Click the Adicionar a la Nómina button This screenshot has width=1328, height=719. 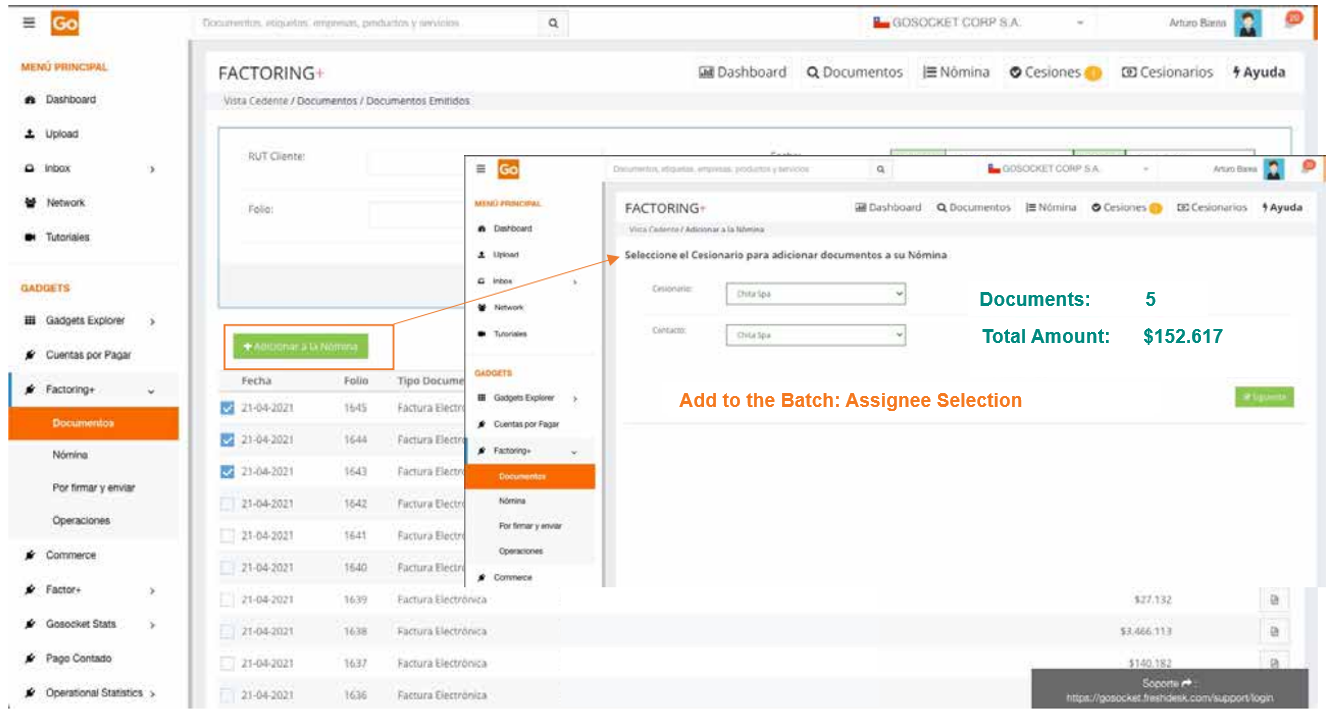pos(300,346)
